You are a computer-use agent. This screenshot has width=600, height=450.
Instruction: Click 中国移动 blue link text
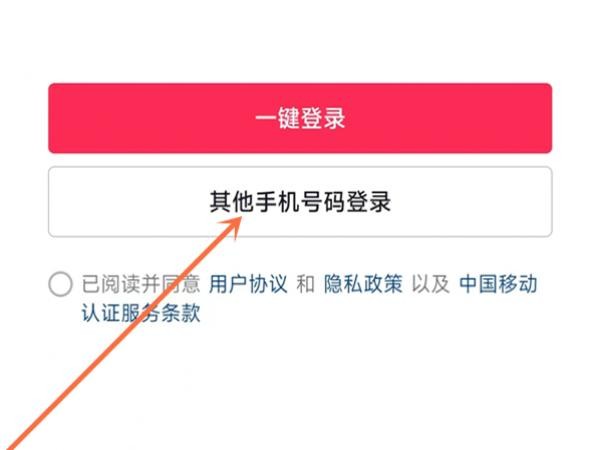pos(498,284)
